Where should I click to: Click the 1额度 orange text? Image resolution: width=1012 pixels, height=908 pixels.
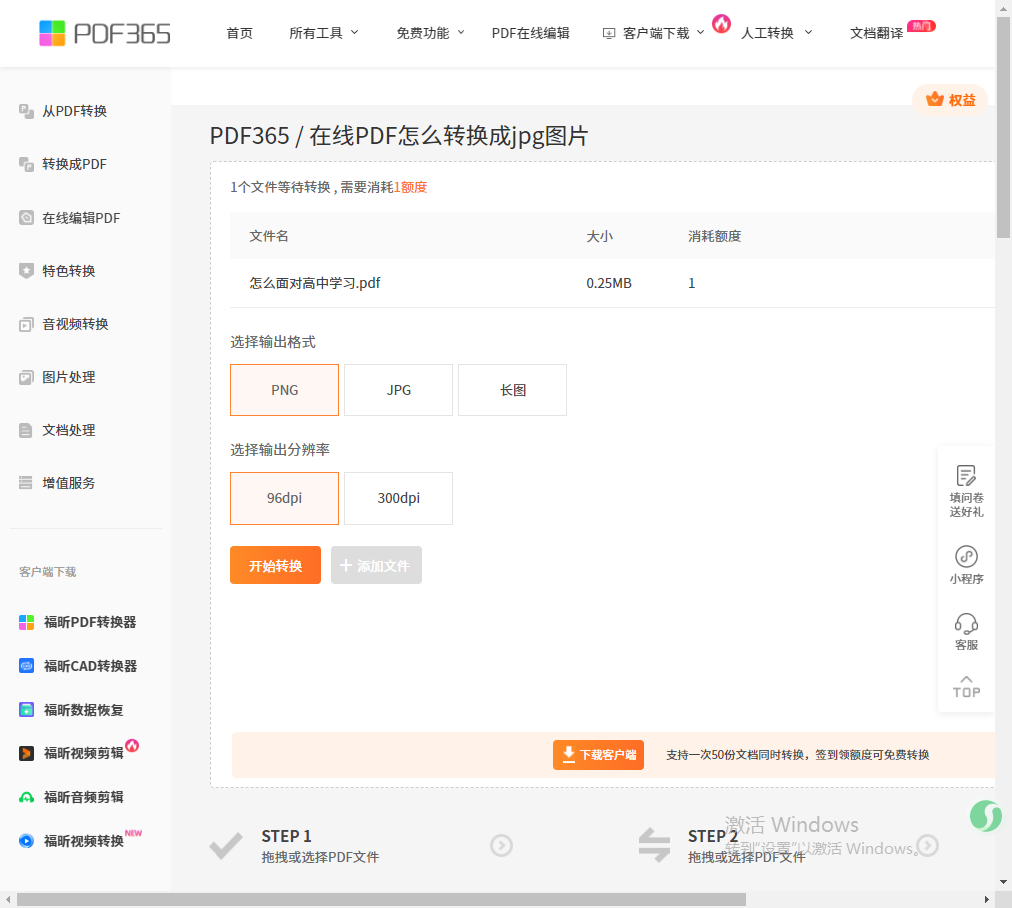pyautogui.click(x=410, y=188)
